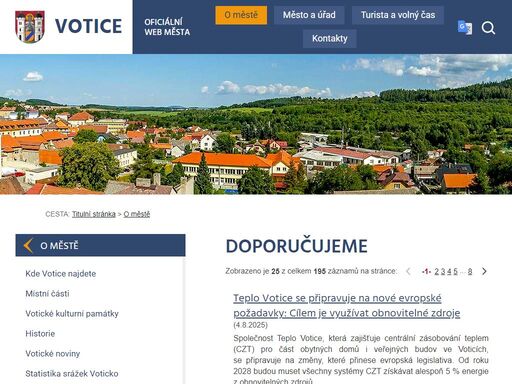Click the town panorama banner image
The image size is (512, 384).
[x=256, y=124]
